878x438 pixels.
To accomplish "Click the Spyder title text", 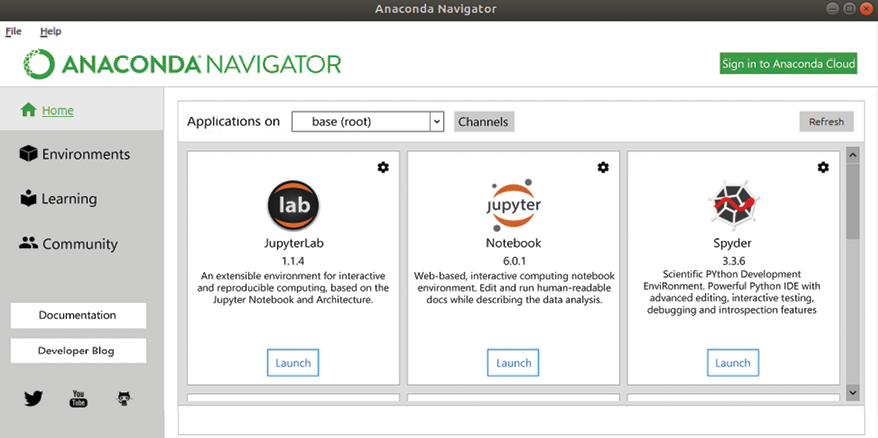I will point(733,244).
